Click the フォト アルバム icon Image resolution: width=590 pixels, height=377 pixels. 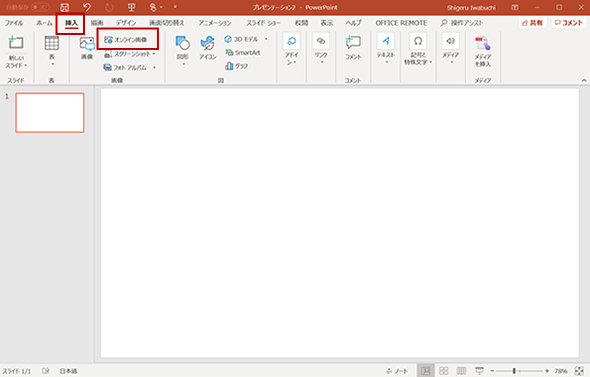point(108,67)
